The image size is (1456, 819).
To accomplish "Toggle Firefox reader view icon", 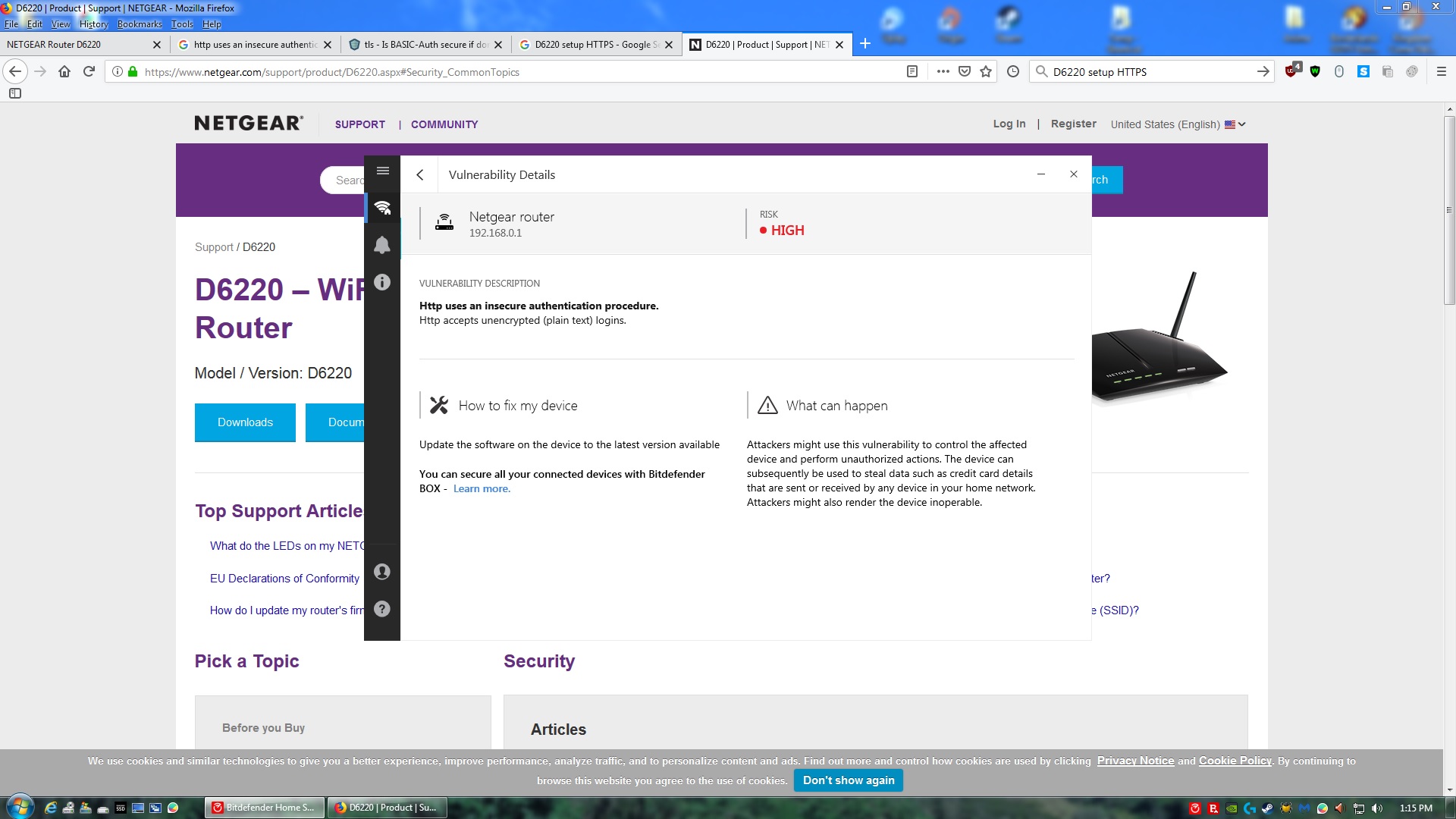I will (x=912, y=71).
